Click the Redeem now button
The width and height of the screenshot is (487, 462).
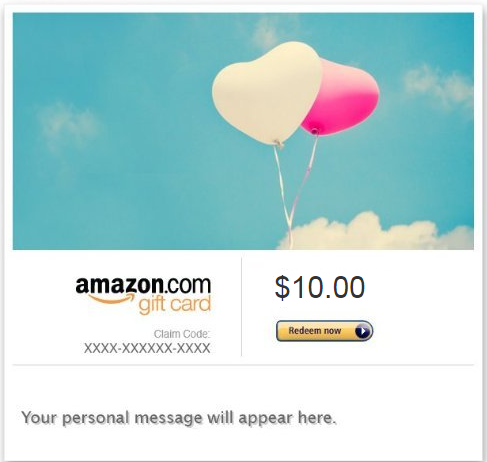click(324, 331)
